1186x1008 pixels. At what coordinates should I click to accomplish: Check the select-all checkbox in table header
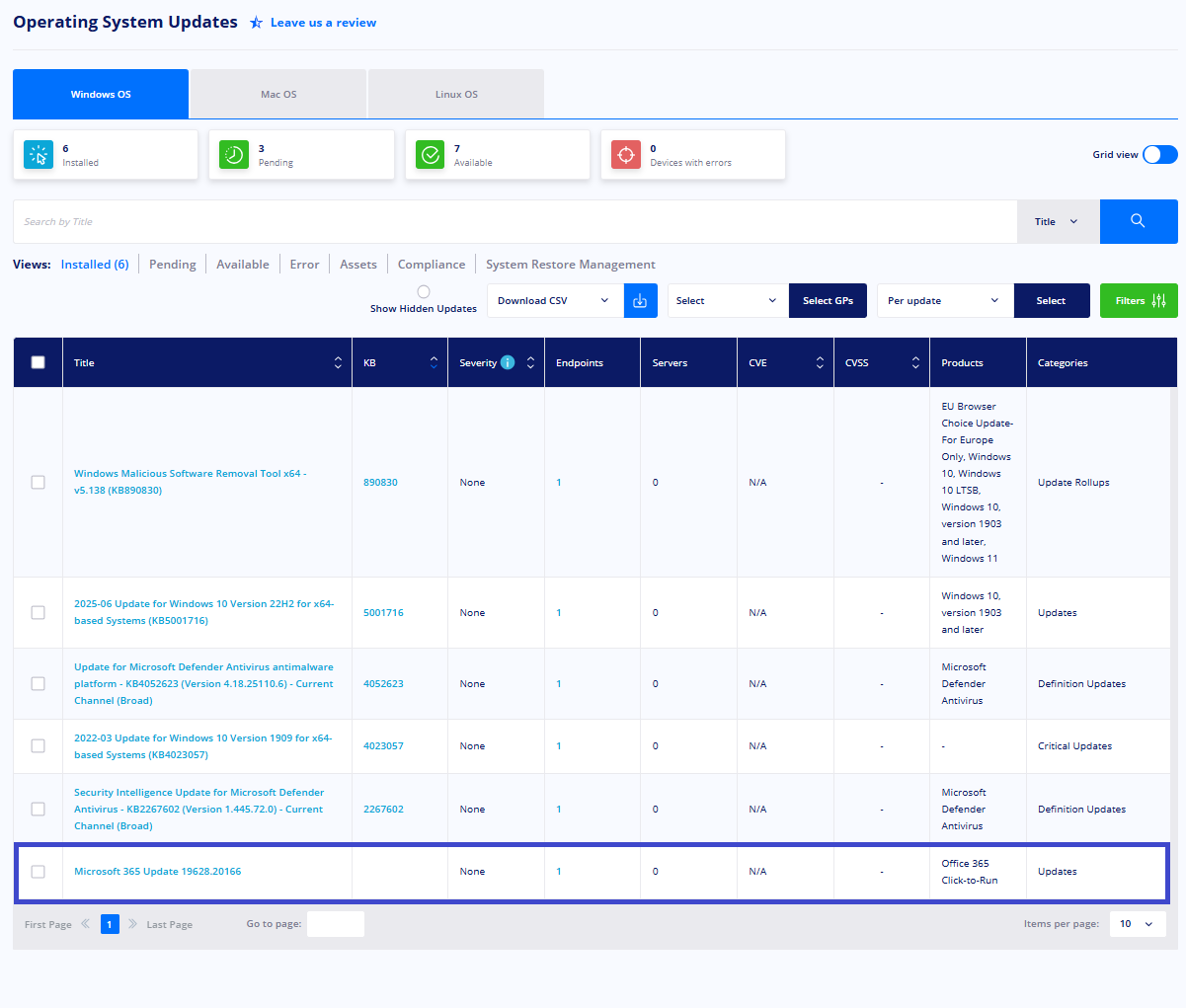38,362
